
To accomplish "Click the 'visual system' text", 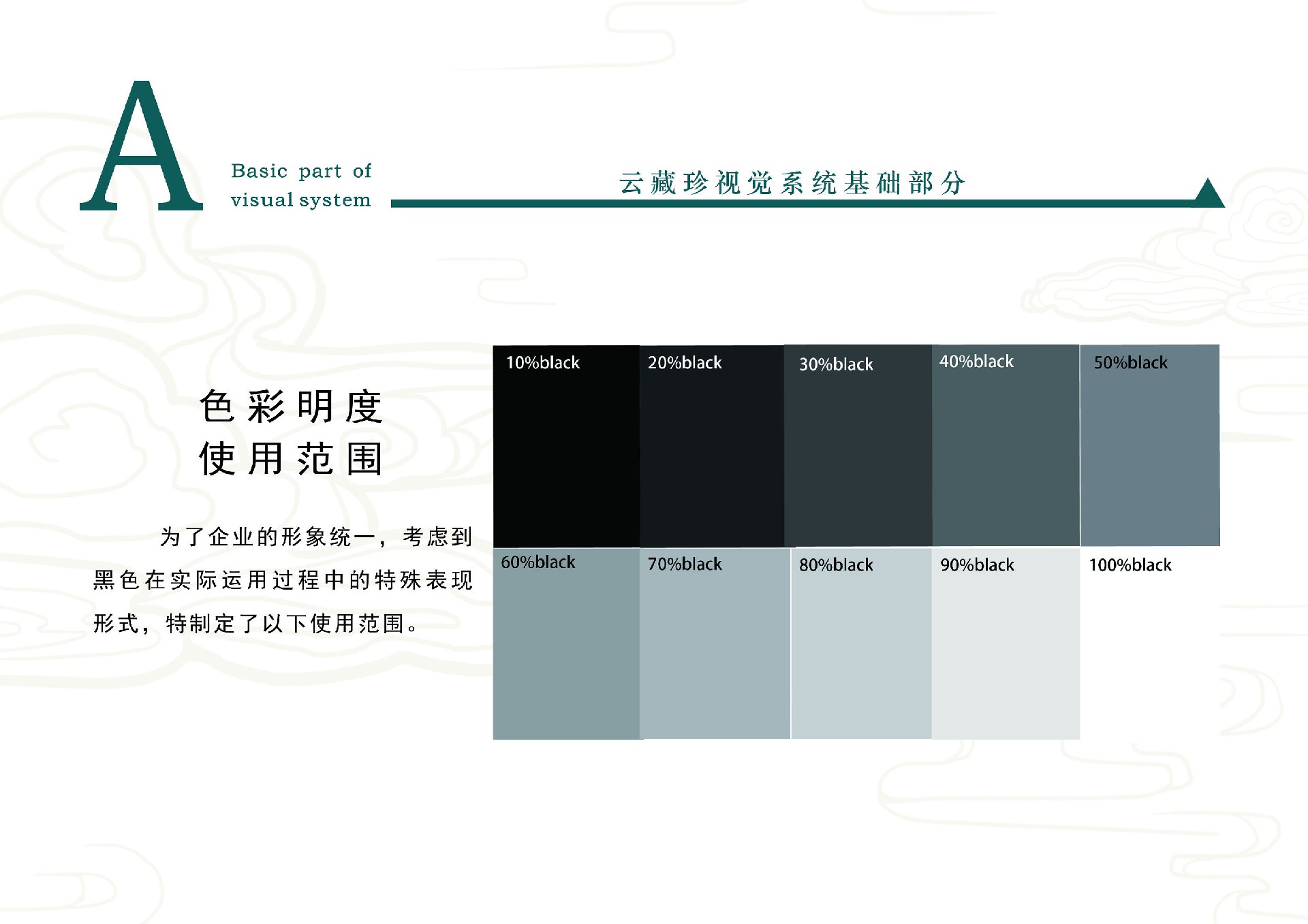I will [x=300, y=200].
